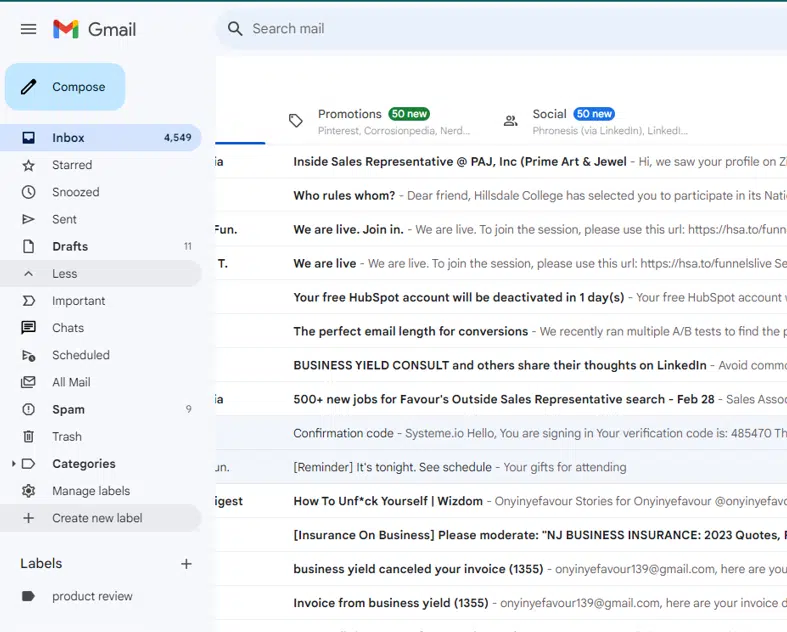The width and height of the screenshot is (787, 632).
Task: Open the product review label
Action: coord(92,596)
